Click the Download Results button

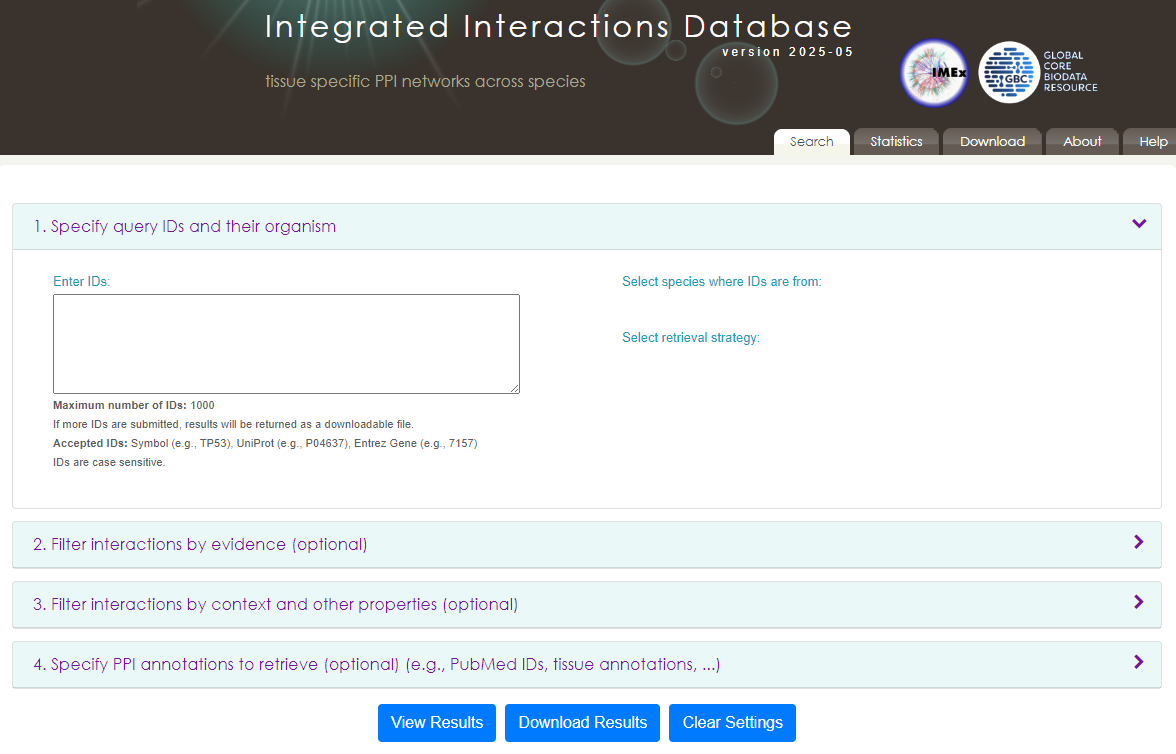tap(582, 723)
